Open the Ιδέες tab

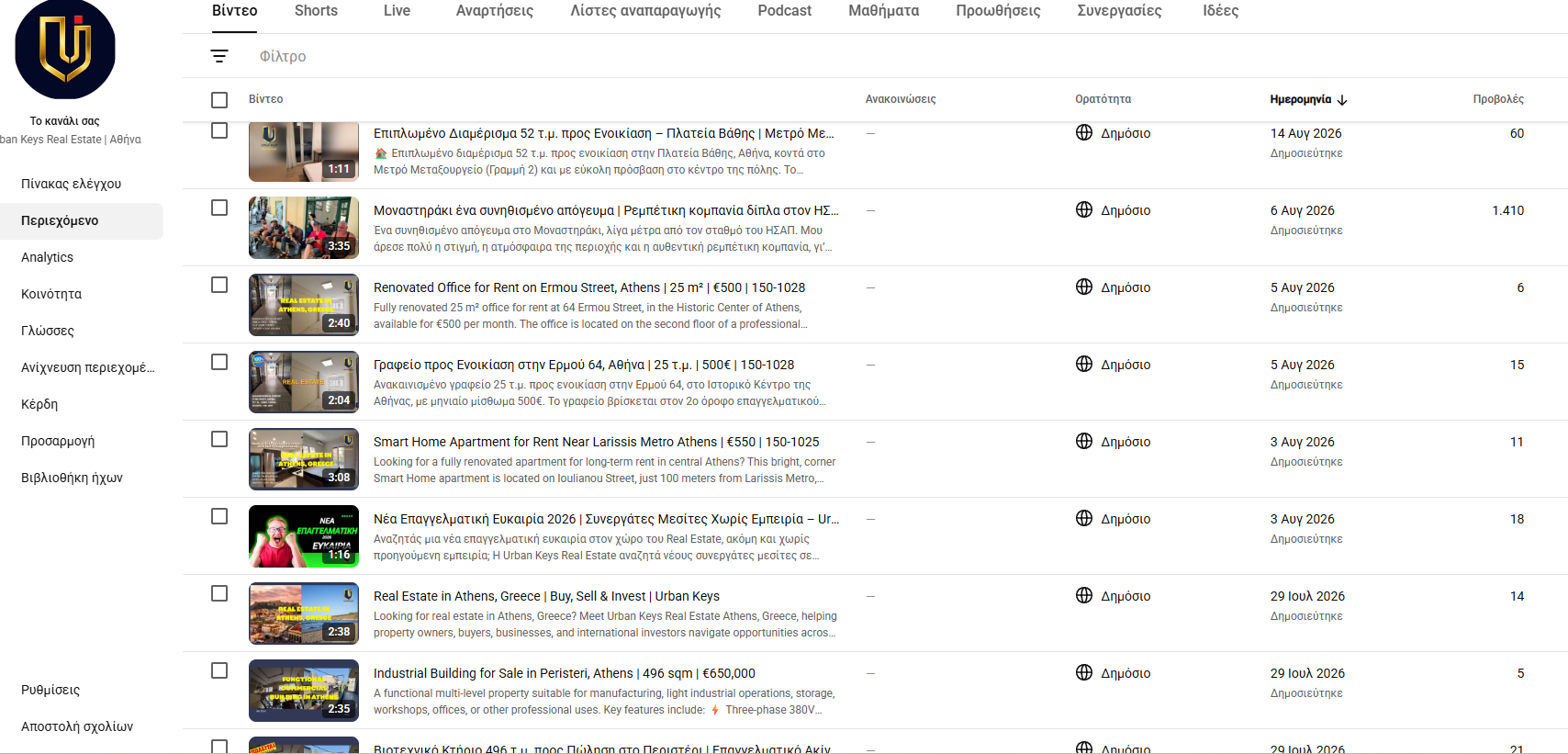[x=1220, y=11]
